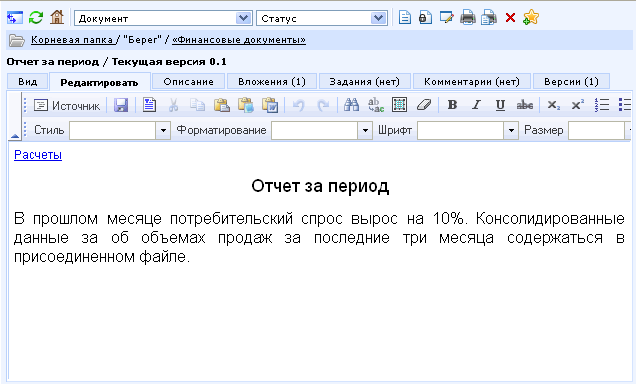Insert numbered list

pyautogui.click(x=602, y=105)
